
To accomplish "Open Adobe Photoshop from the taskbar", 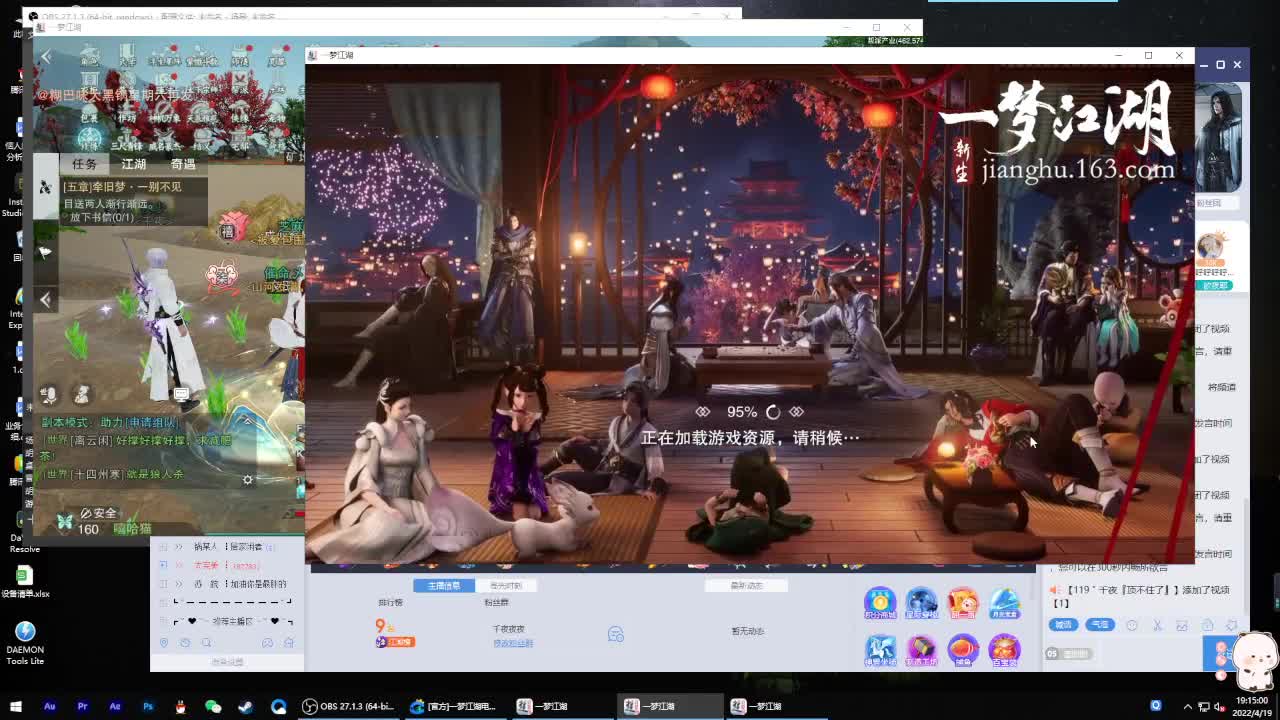I will (148, 706).
